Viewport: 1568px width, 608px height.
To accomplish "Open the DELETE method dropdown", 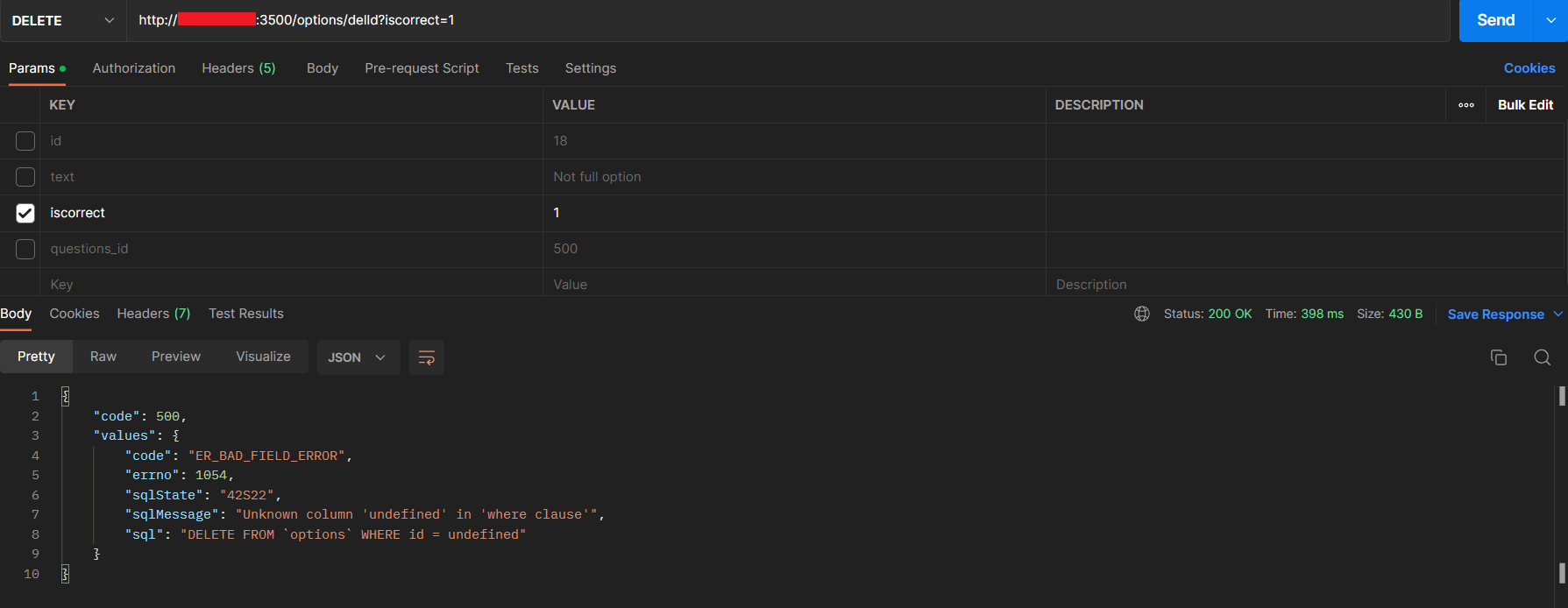I will tap(63, 20).
